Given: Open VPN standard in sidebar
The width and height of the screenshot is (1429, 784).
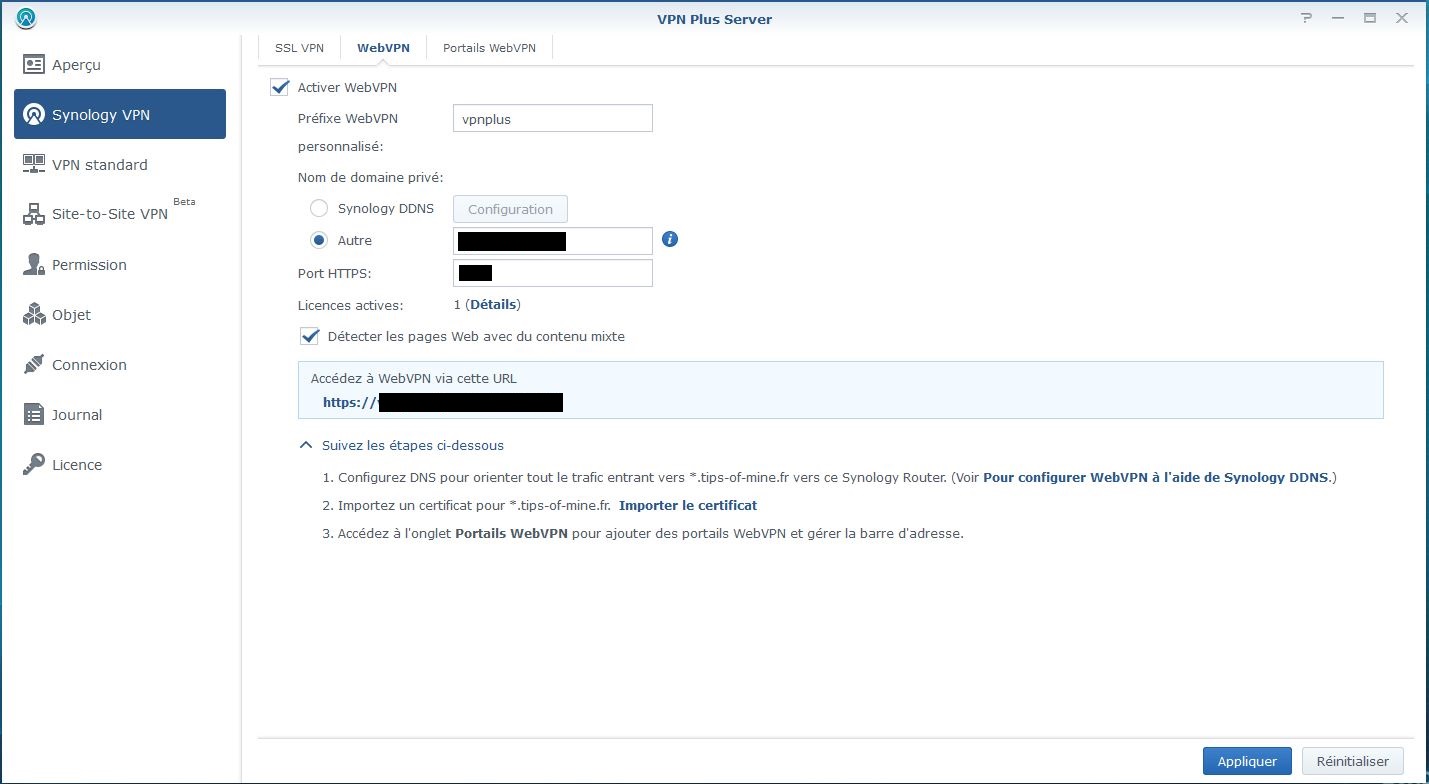Looking at the screenshot, I should click(x=120, y=165).
